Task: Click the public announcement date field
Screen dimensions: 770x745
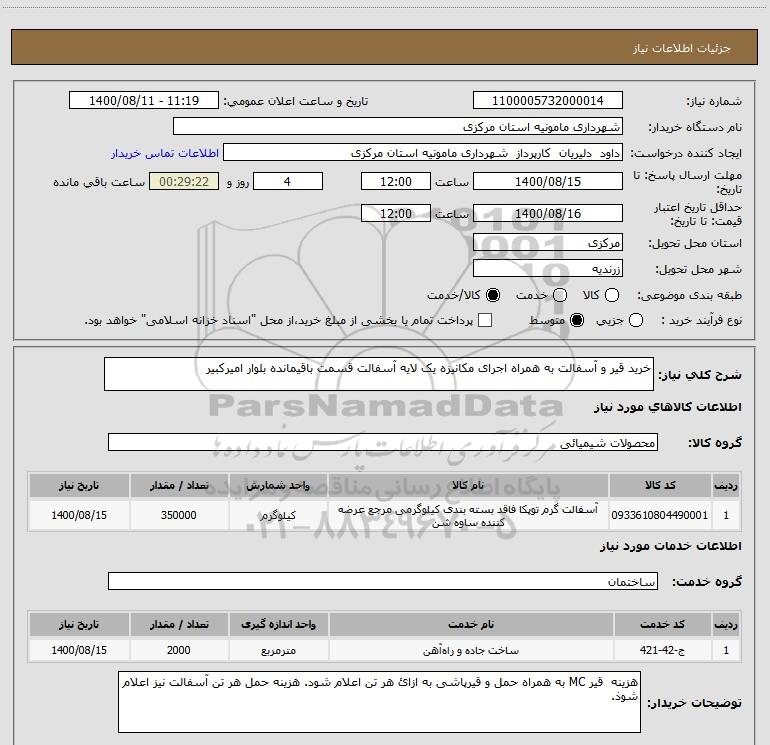Action: tap(144, 100)
